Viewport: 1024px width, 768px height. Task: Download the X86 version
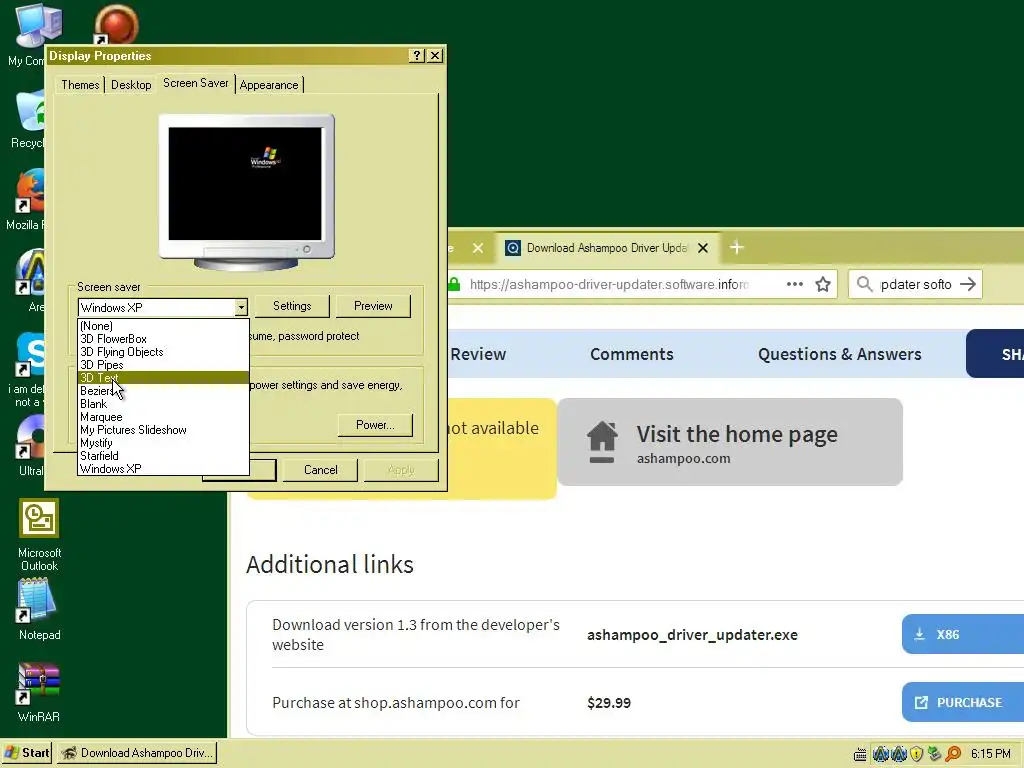[963, 634]
